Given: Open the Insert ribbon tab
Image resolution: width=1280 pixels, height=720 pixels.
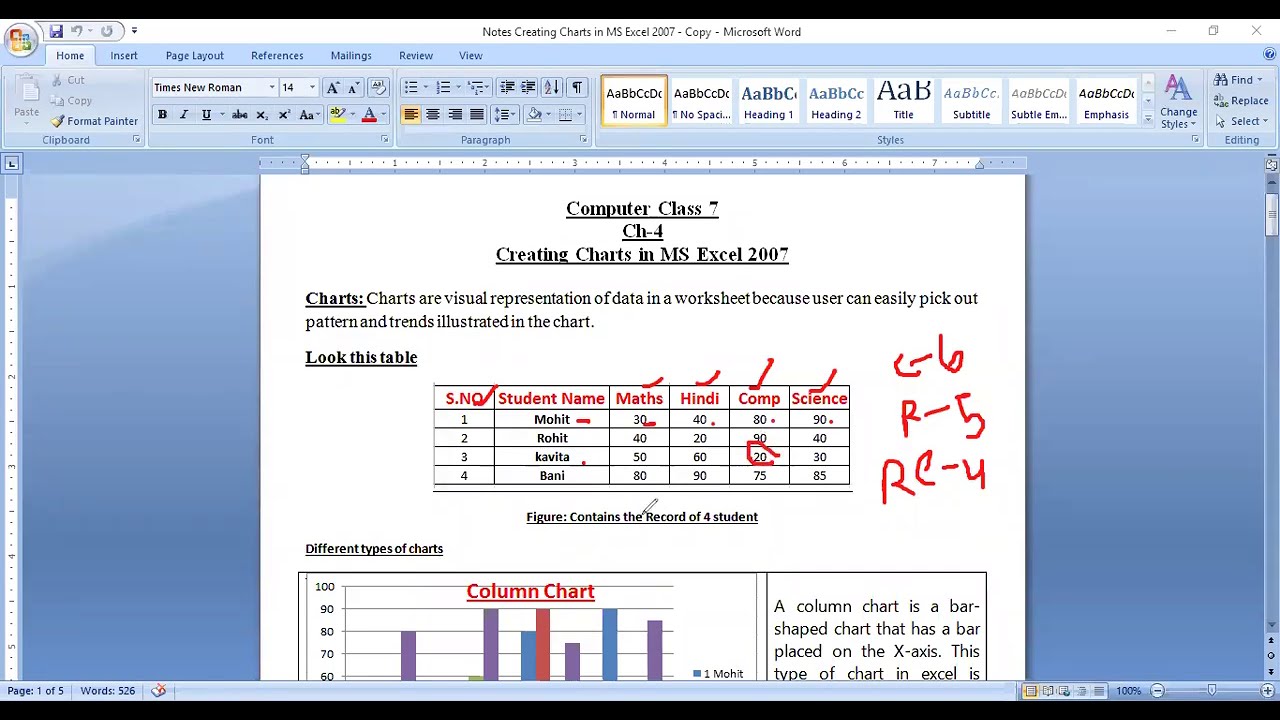Looking at the screenshot, I should pos(124,56).
